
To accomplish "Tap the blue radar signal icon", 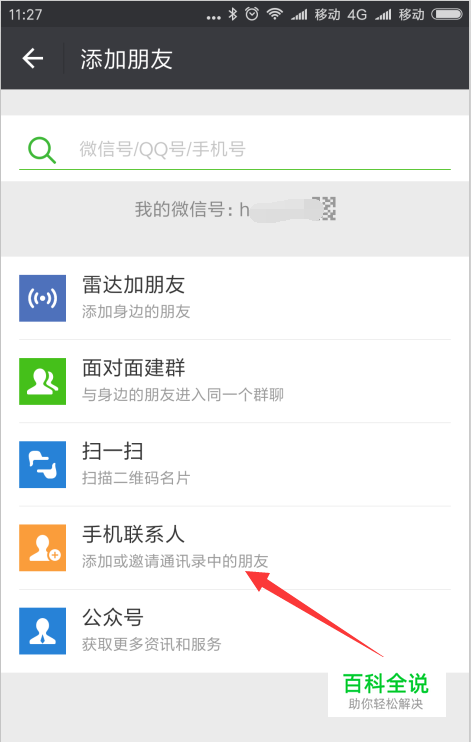I will (43, 298).
